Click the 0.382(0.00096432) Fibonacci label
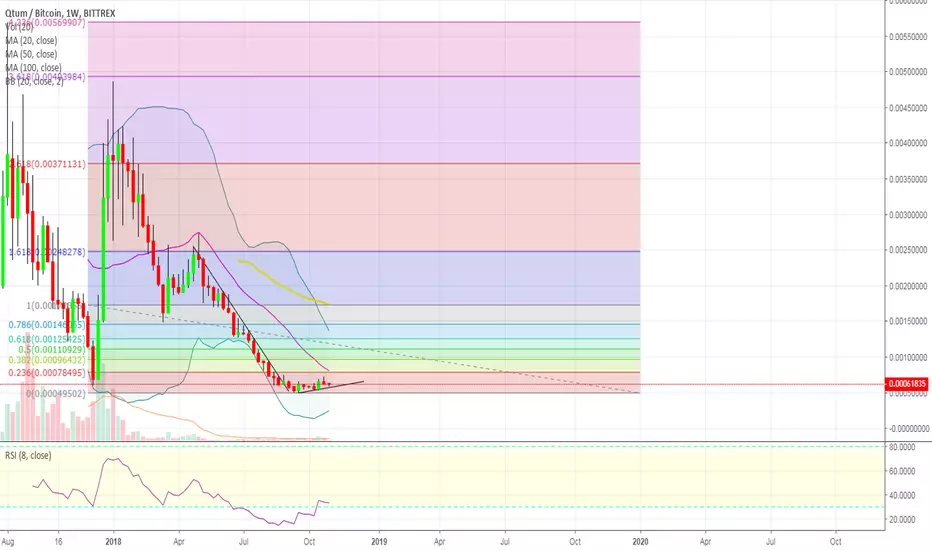932x550 pixels. (x=47, y=360)
